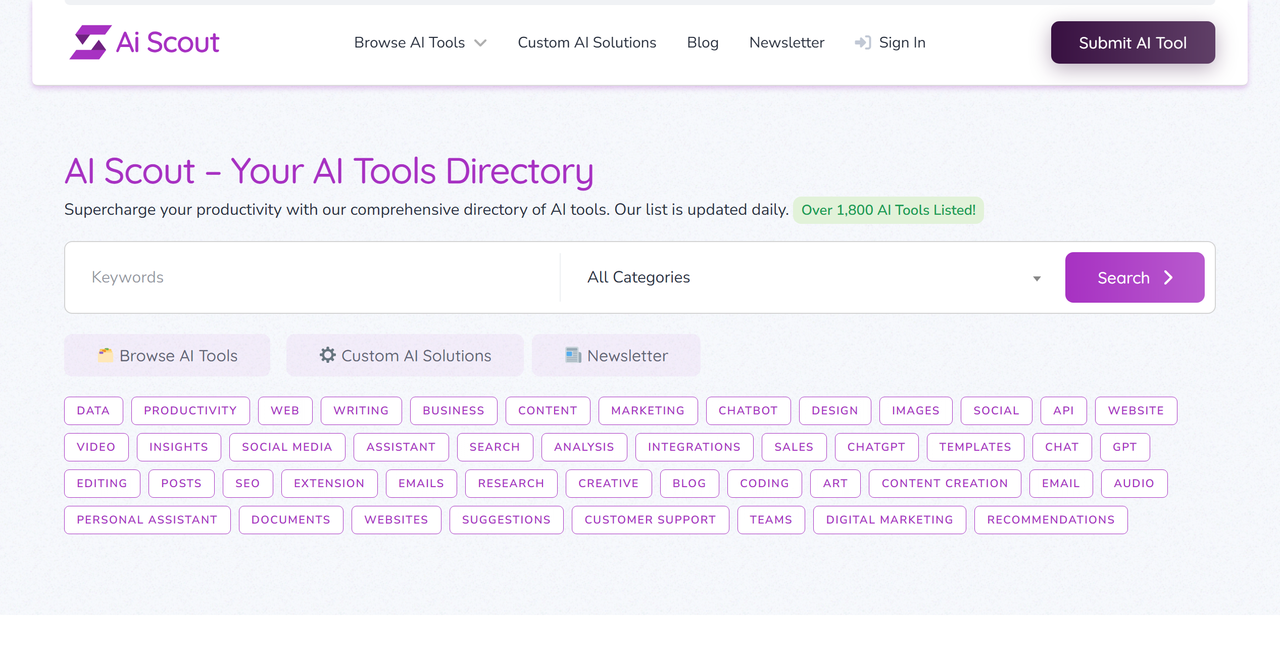View the ART tag
1280x662 pixels.
click(x=835, y=483)
